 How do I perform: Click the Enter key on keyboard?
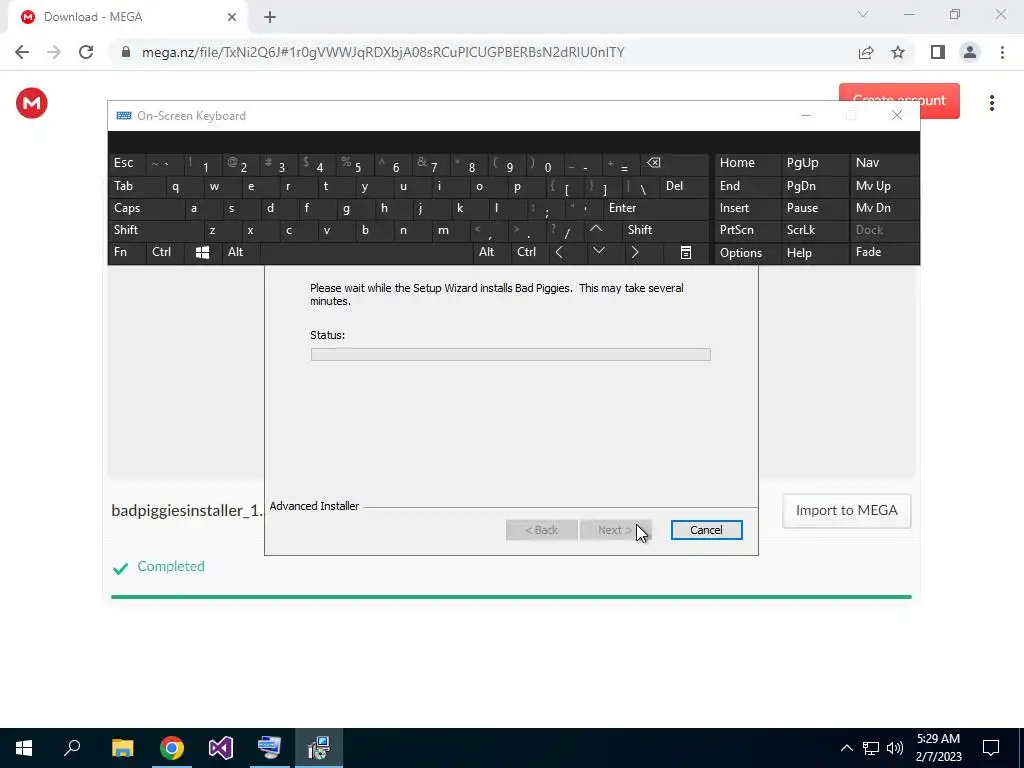coord(655,208)
